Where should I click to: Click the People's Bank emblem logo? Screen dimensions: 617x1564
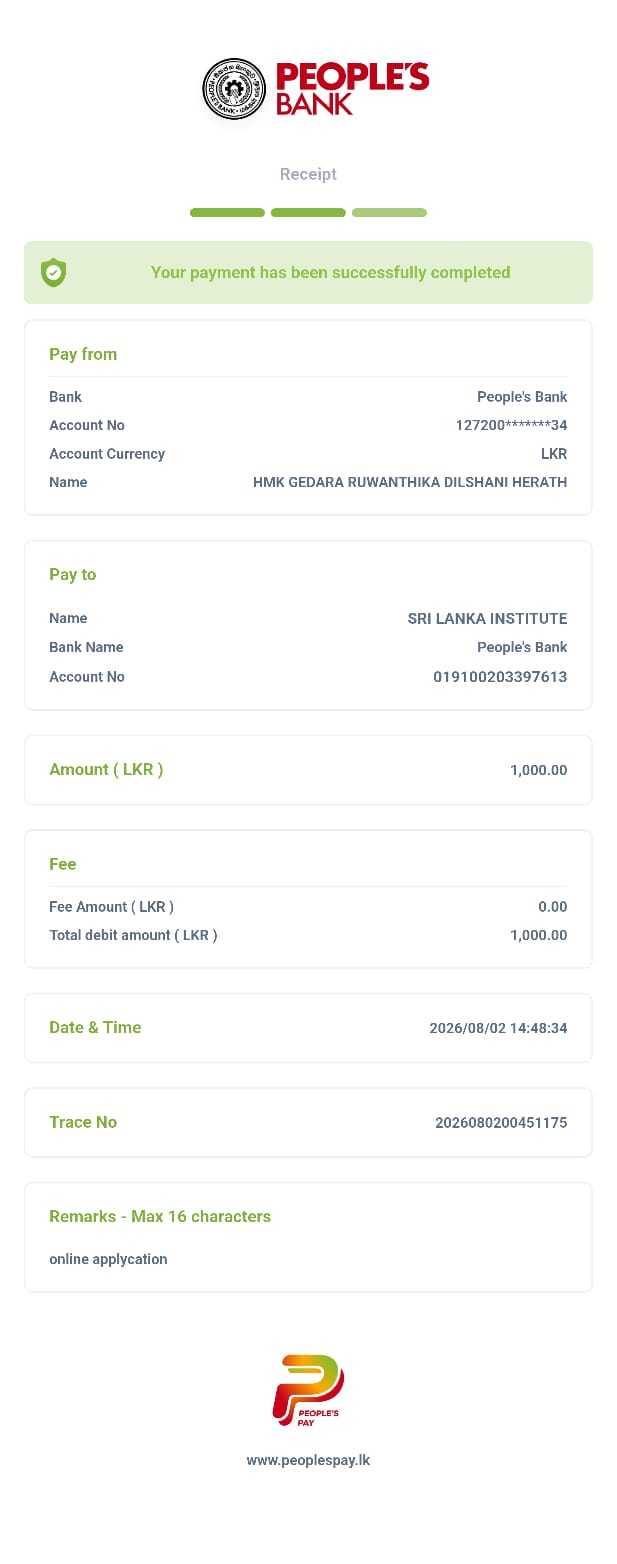[235, 89]
